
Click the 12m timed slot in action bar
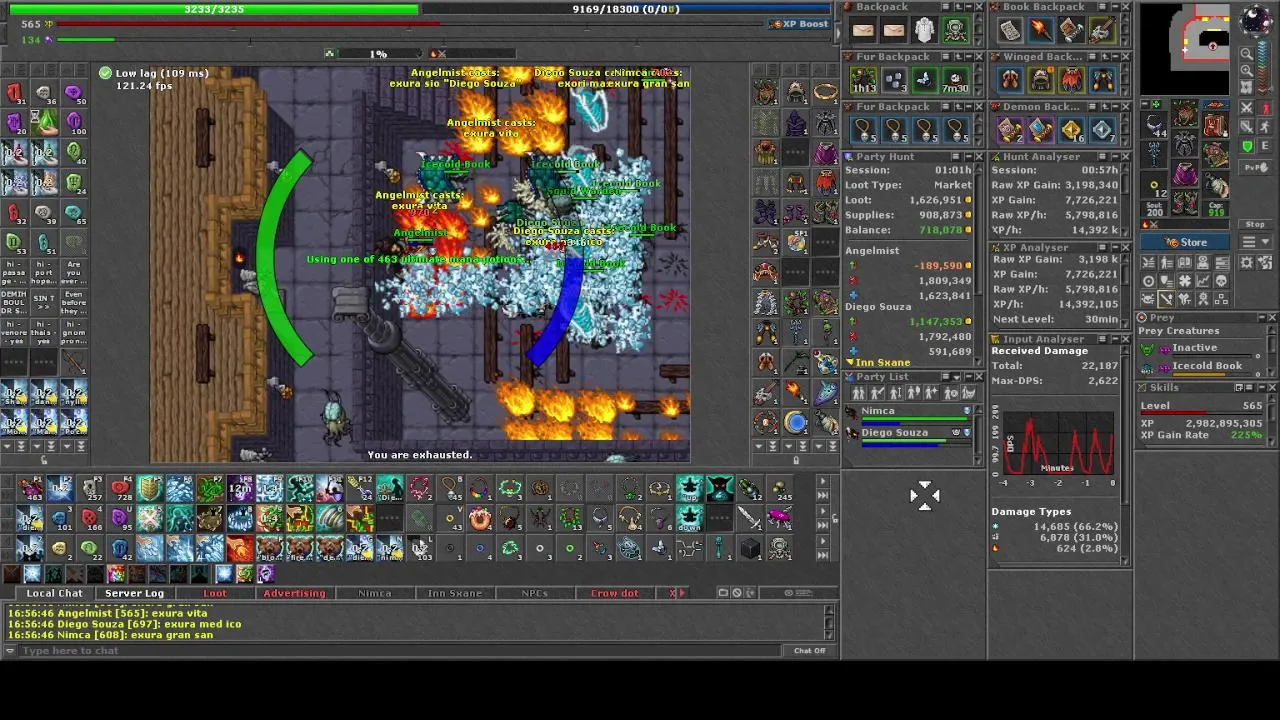(240, 488)
